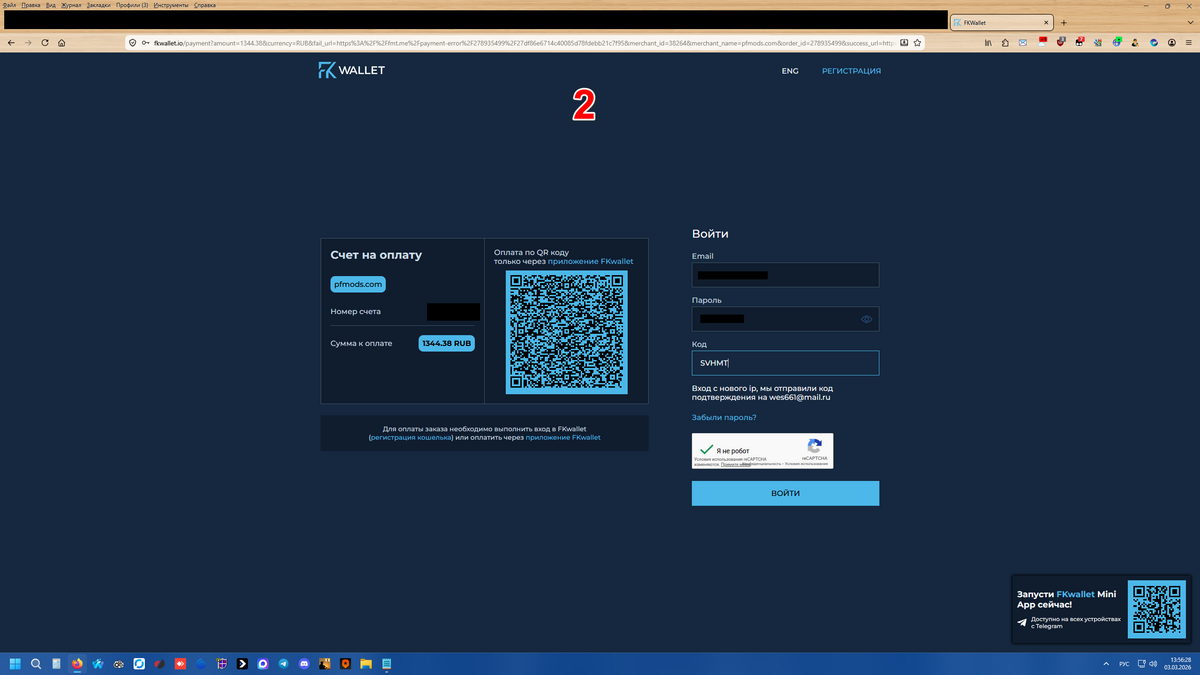This screenshot has width=1200, height=675.
Task: Tick the reCAPTCHA 'Я не робот' checkbox
Action: pyautogui.click(x=707, y=450)
